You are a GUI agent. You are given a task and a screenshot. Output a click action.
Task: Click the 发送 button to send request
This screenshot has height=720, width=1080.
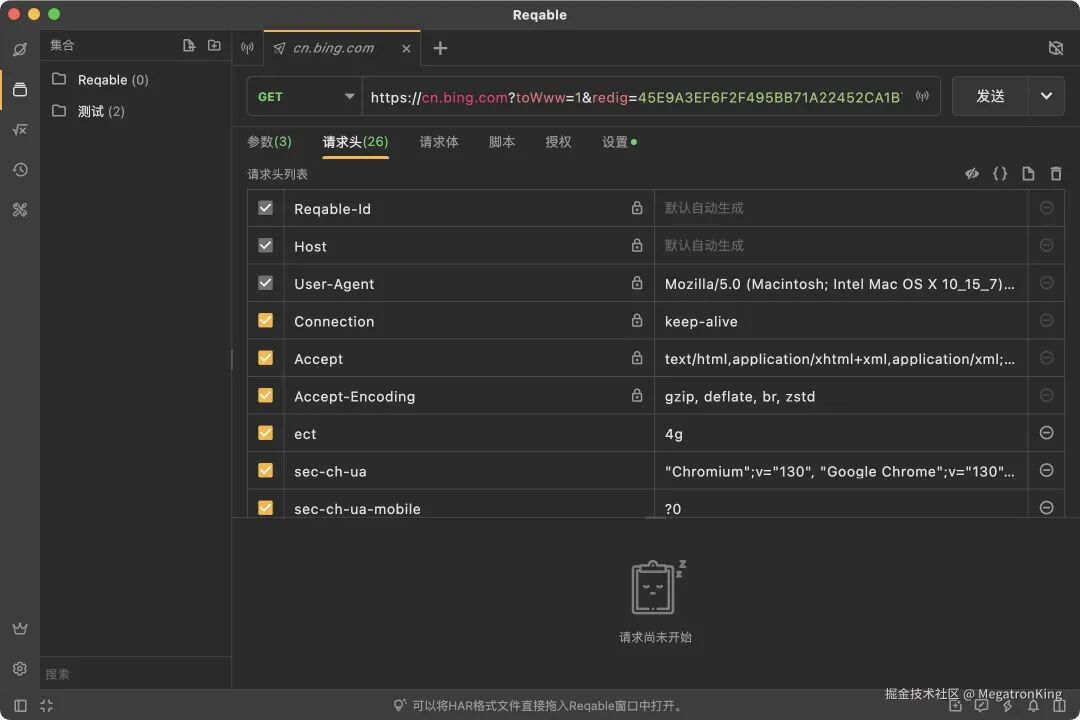pyautogui.click(x=990, y=96)
